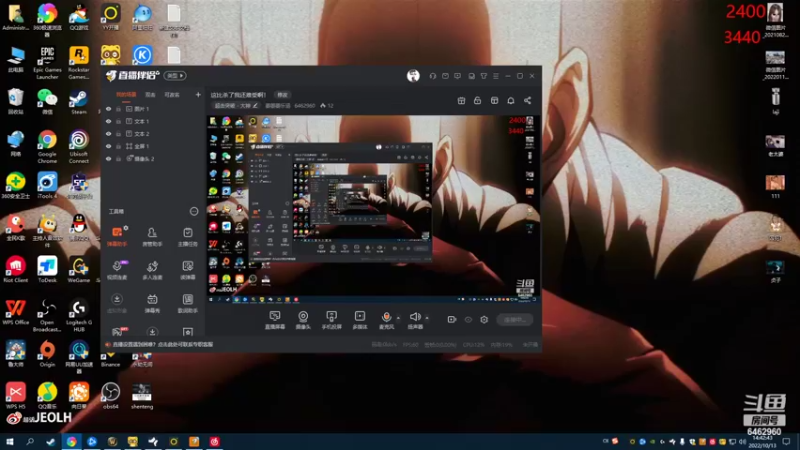The width and height of the screenshot is (800, 450).
Task: Click the start streaming button
Action: click(515, 320)
